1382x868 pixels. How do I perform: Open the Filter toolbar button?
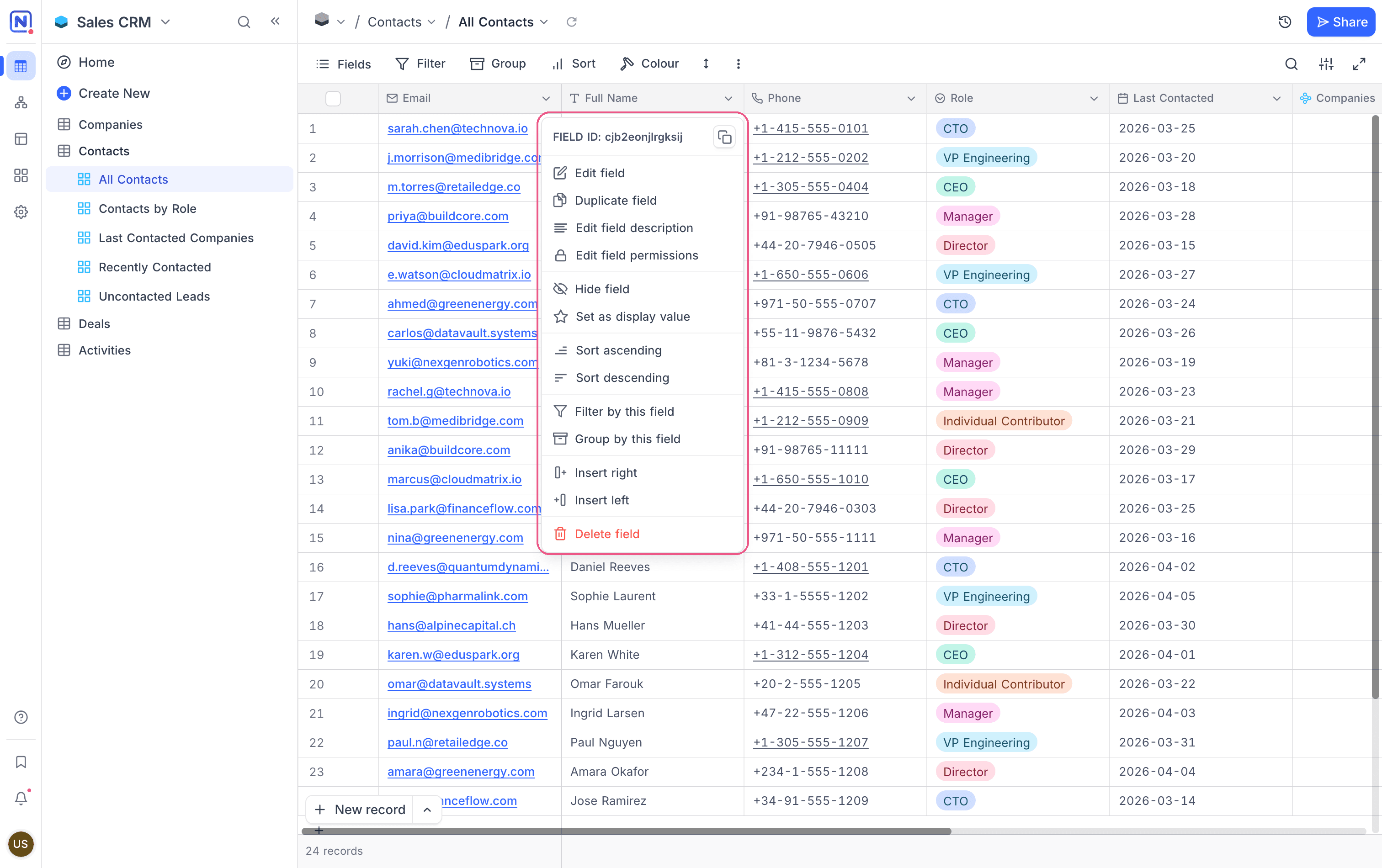click(x=421, y=64)
